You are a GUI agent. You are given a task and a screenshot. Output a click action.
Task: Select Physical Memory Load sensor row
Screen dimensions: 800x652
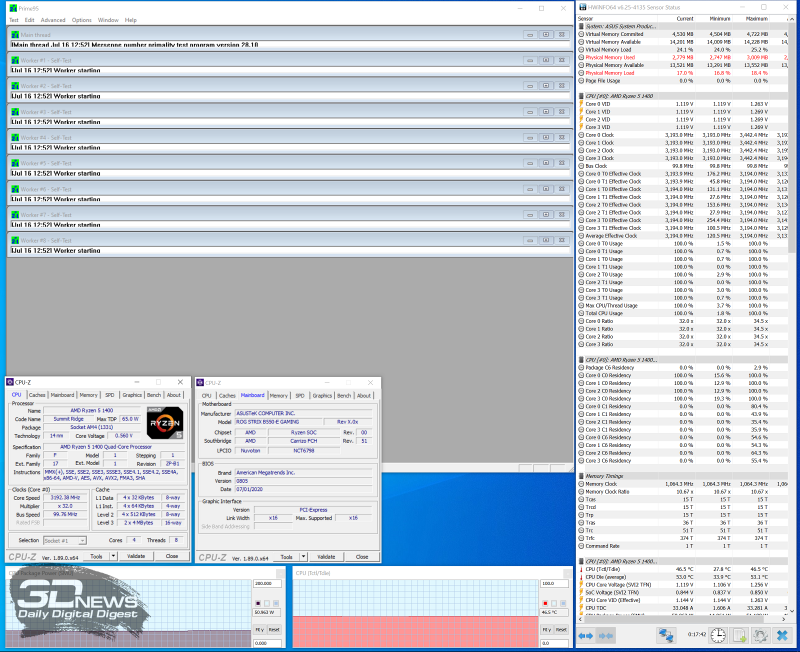pos(683,73)
